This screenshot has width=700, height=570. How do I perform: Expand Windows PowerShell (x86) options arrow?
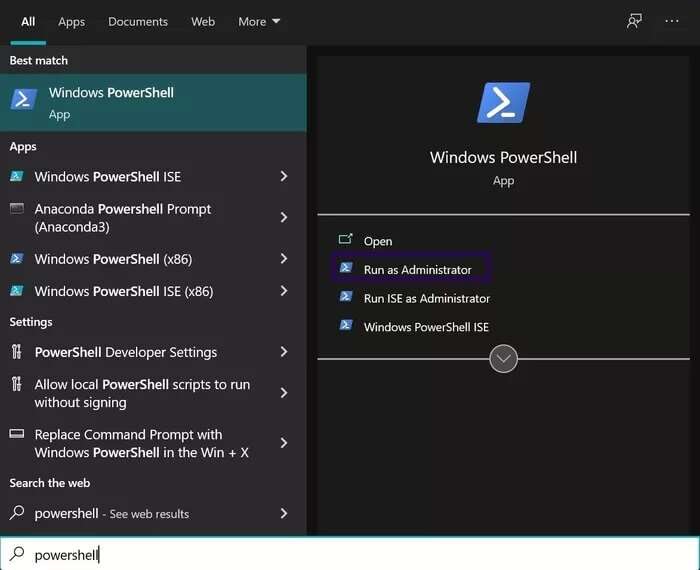pyautogui.click(x=284, y=258)
